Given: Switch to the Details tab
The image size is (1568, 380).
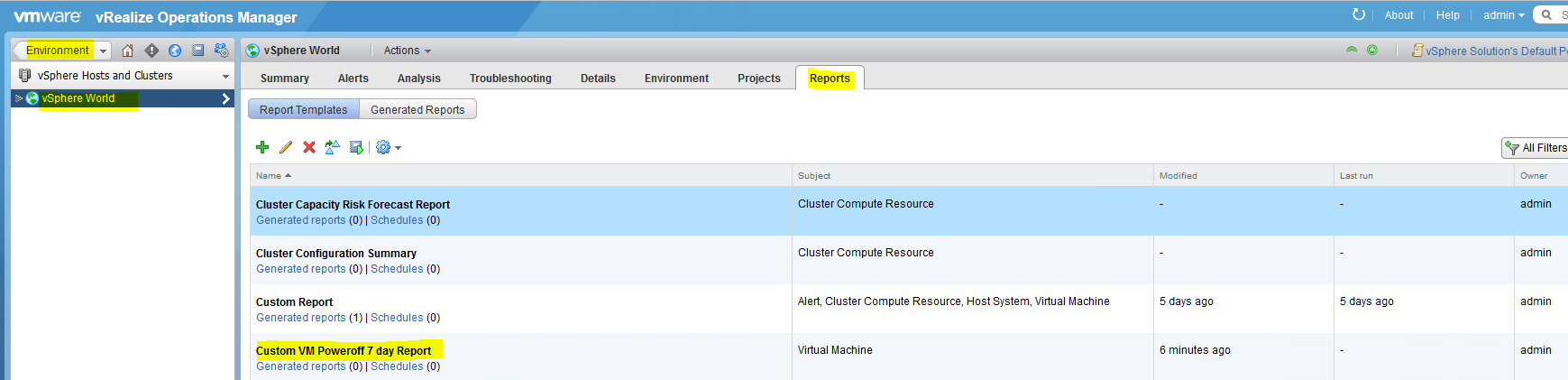Looking at the screenshot, I should (598, 79).
